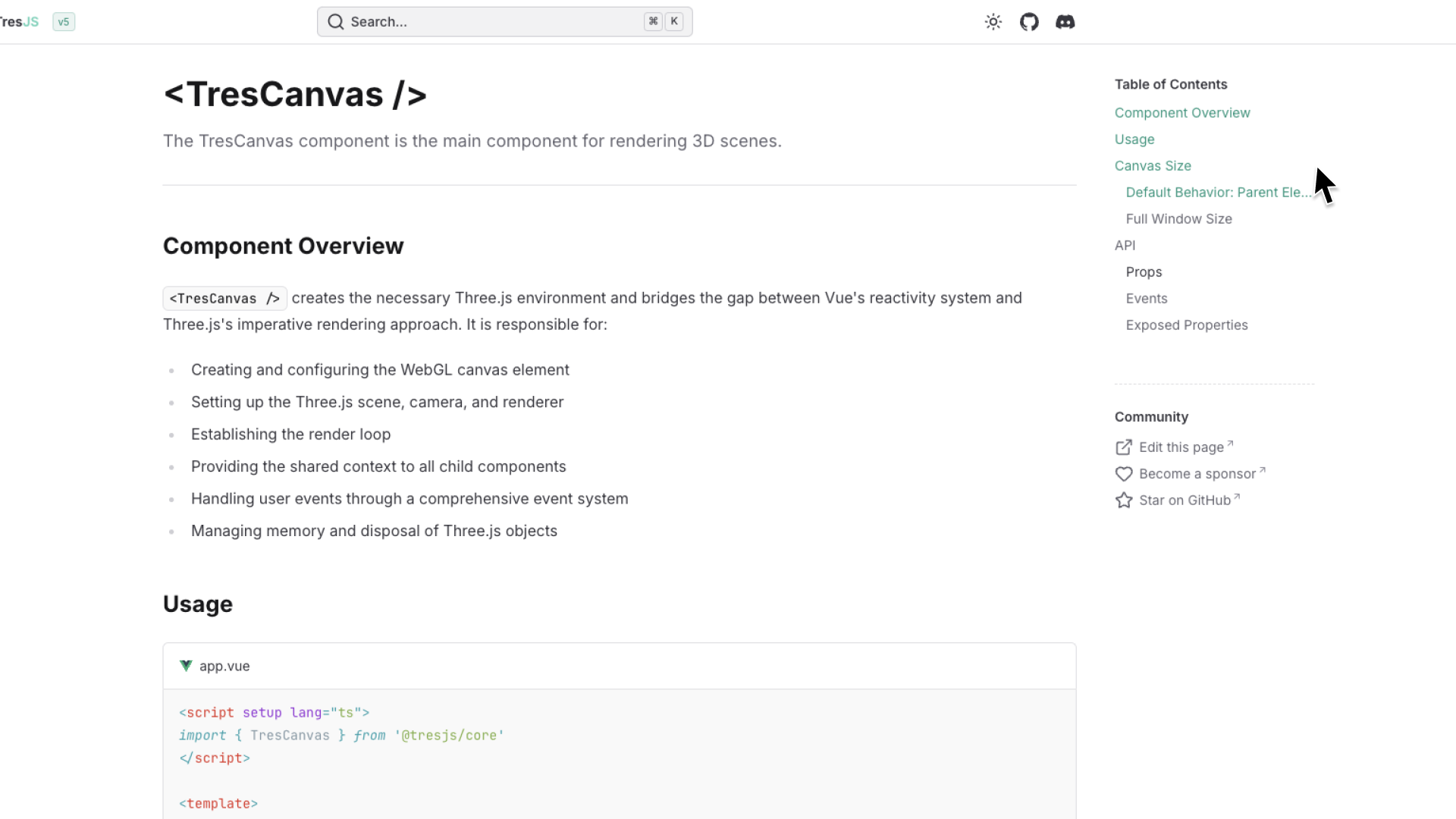
Task: Click the Edit this page icon
Action: click(x=1124, y=447)
